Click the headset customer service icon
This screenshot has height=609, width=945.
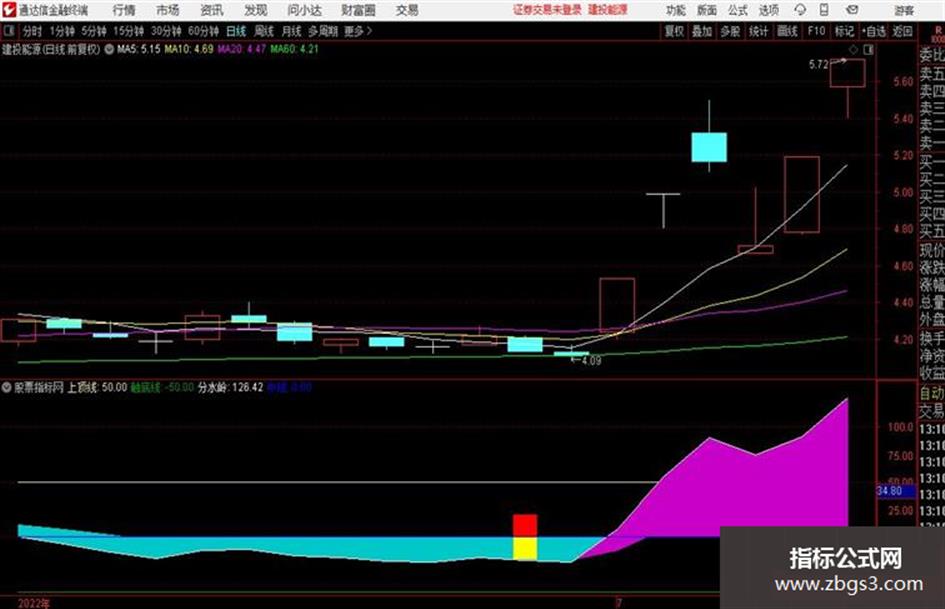(x=800, y=10)
